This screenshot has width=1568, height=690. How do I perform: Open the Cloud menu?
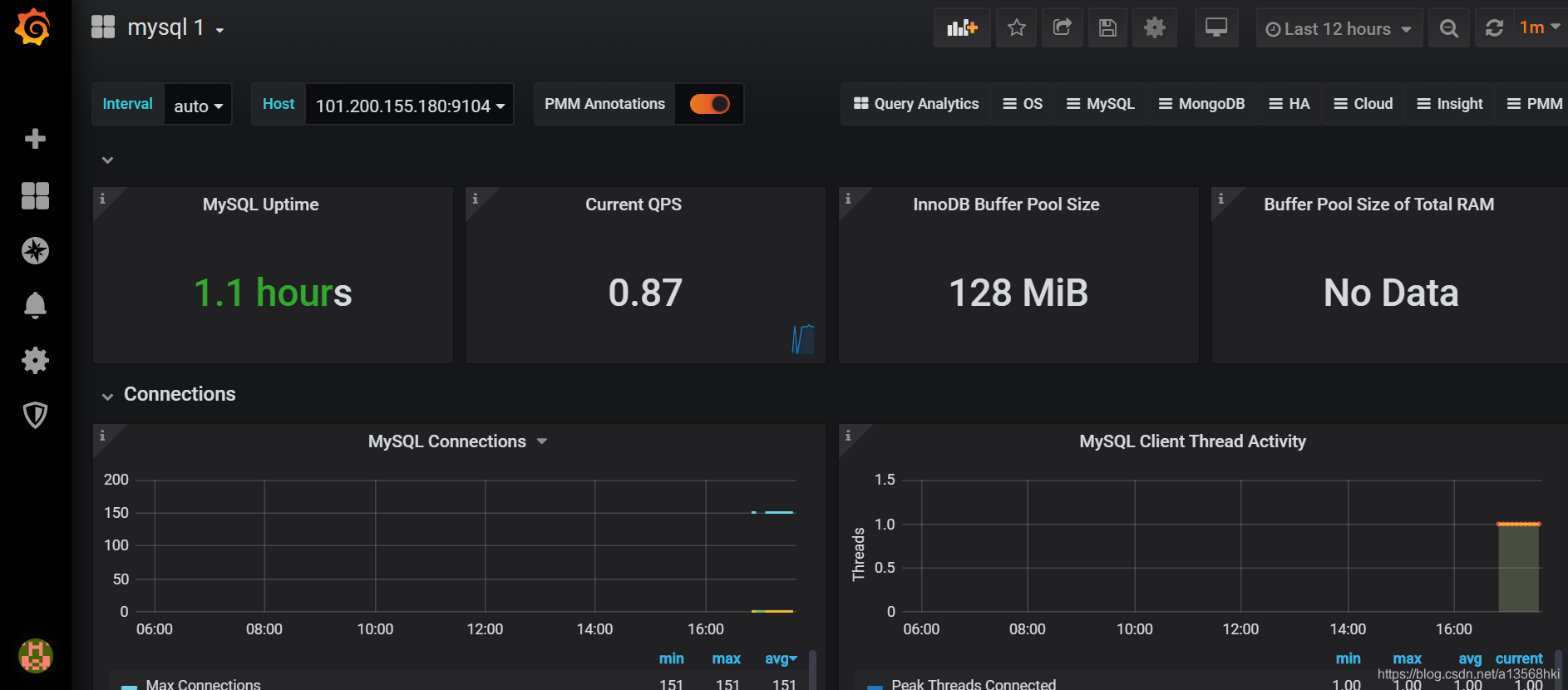[1363, 104]
